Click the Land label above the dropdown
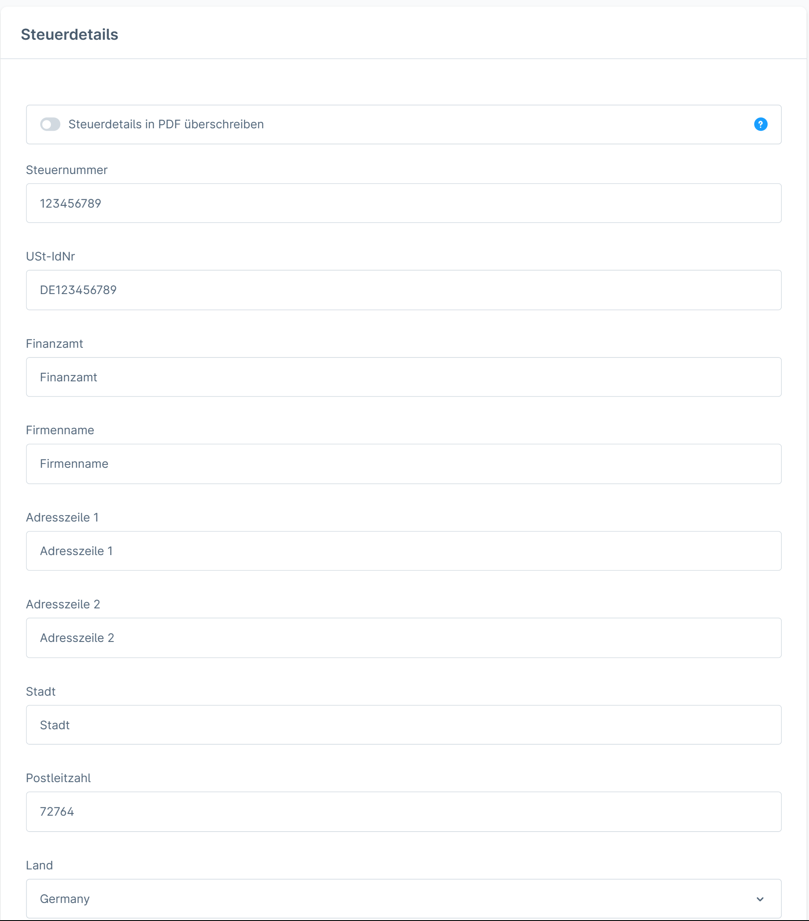Viewport: 809px width, 921px height. (39, 865)
